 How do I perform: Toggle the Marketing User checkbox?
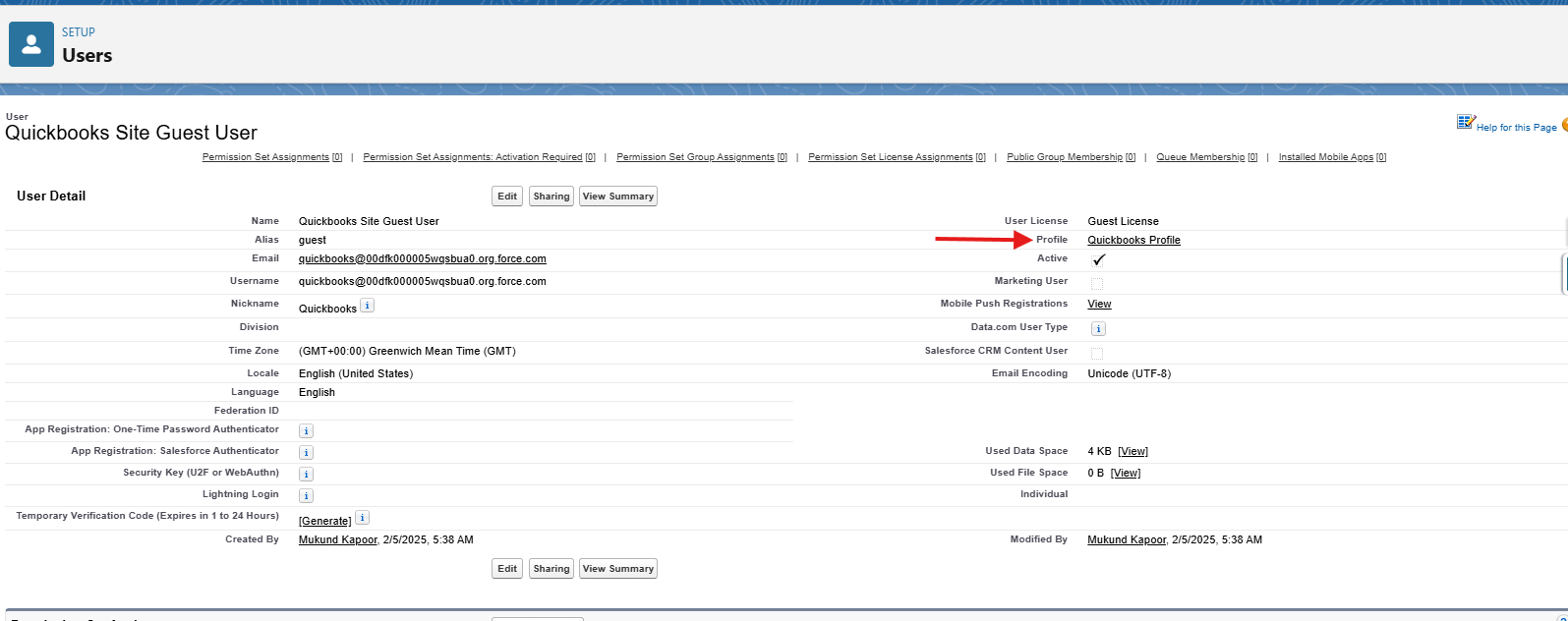pos(1097,284)
